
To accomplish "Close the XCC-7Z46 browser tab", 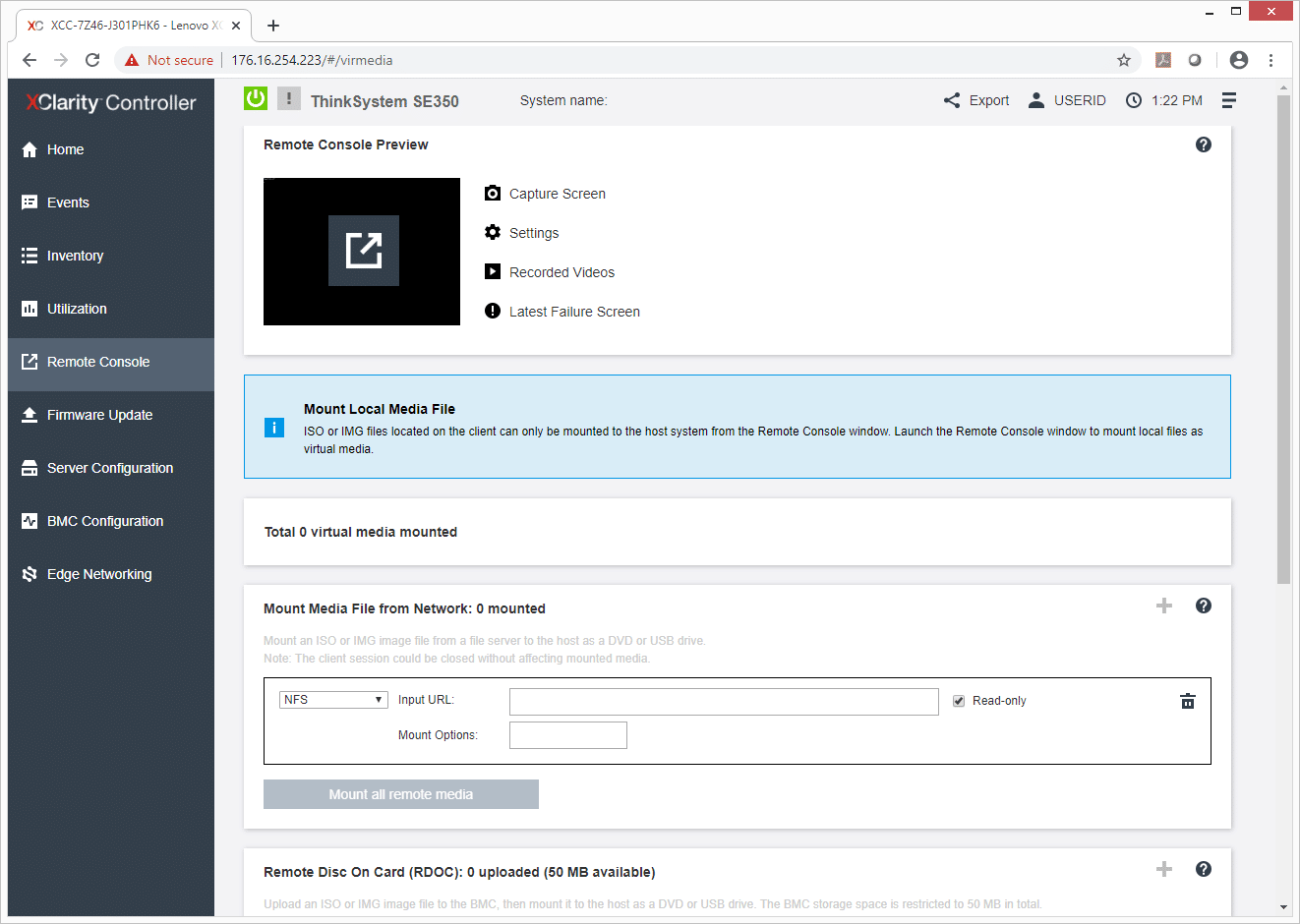I will pos(236,26).
